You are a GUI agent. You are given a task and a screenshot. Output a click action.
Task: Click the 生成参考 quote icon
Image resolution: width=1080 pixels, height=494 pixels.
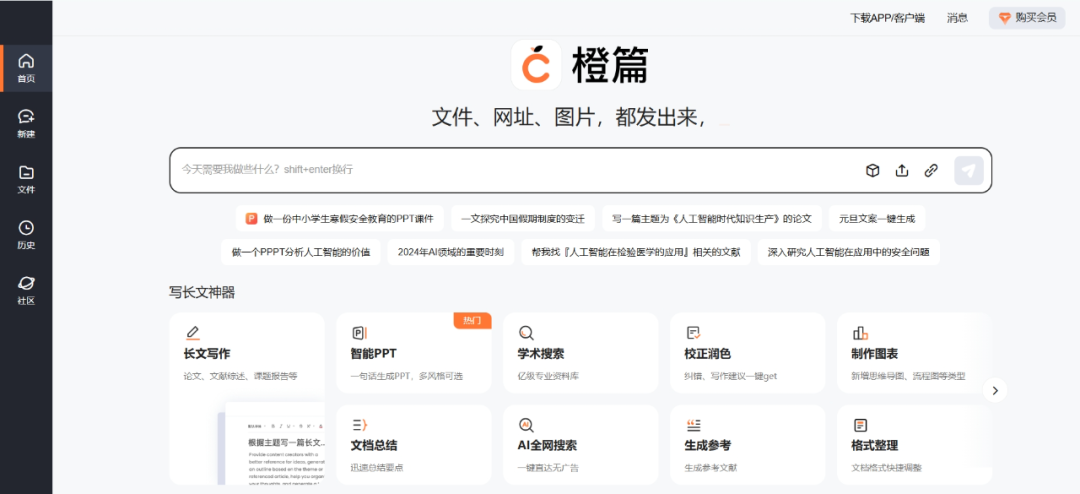coord(693,425)
